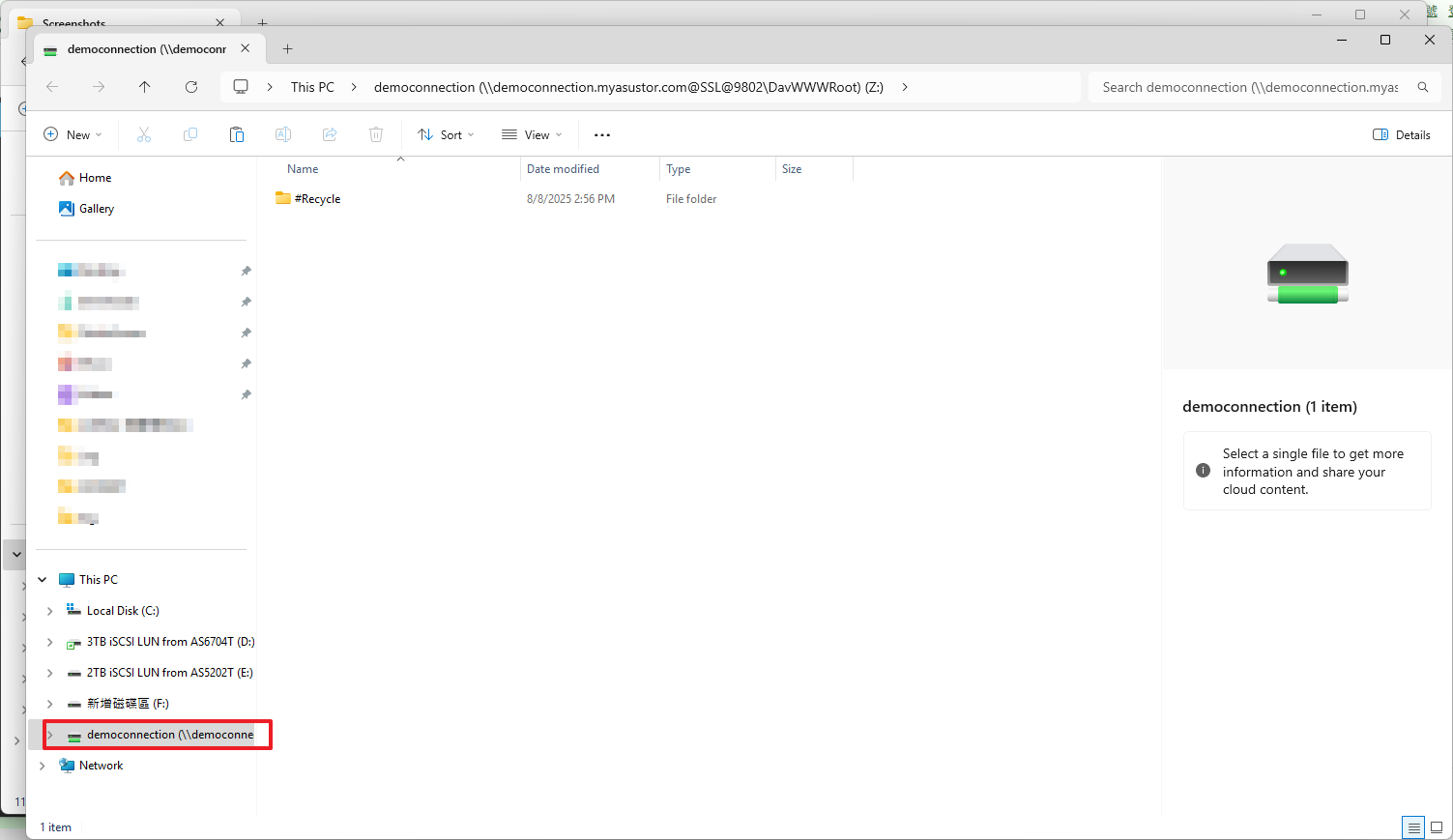Click the Share icon in toolbar
The width and height of the screenshot is (1453, 840).
(x=330, y=134)
